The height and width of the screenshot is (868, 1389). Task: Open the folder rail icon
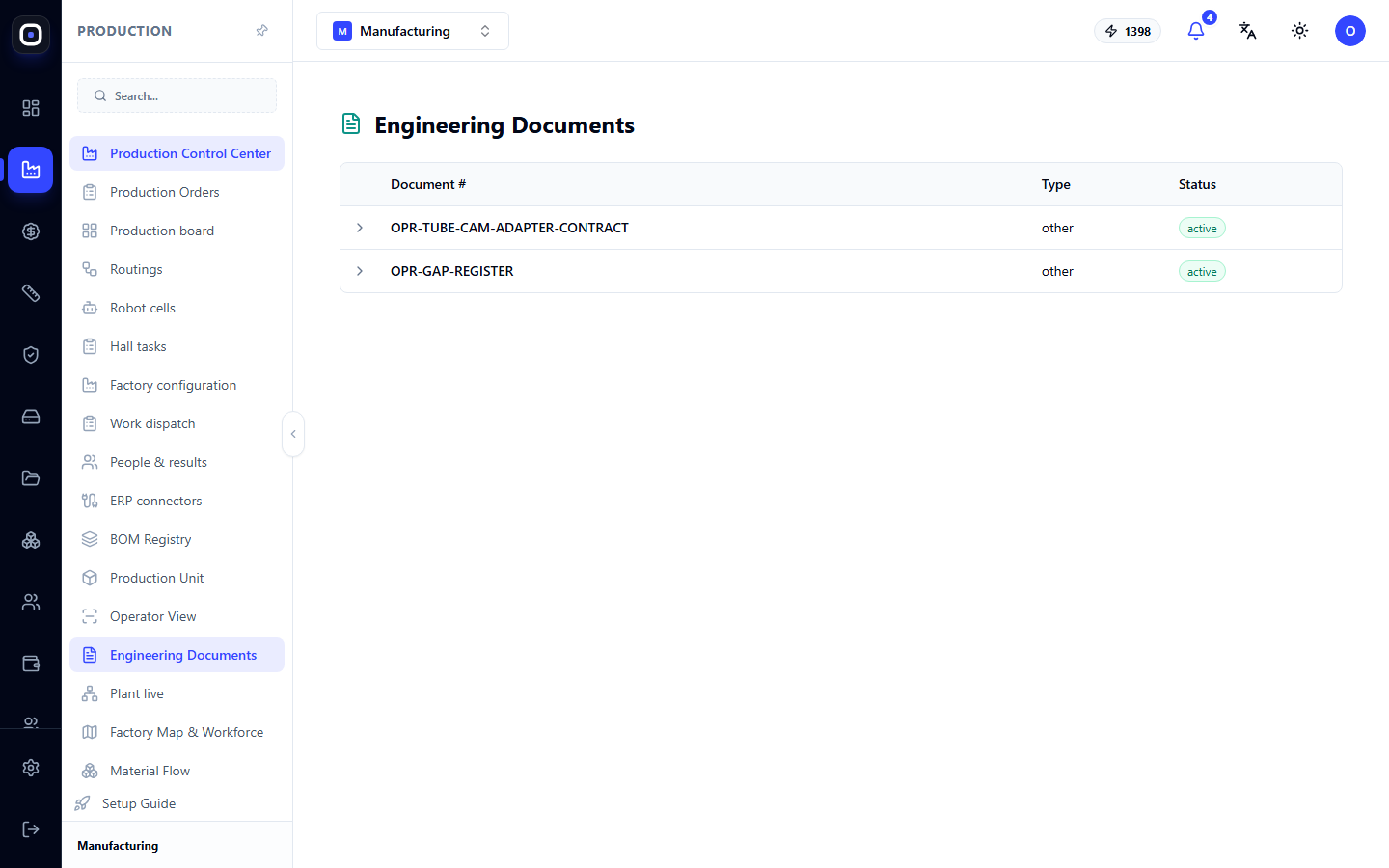click(x=31, y=478)
